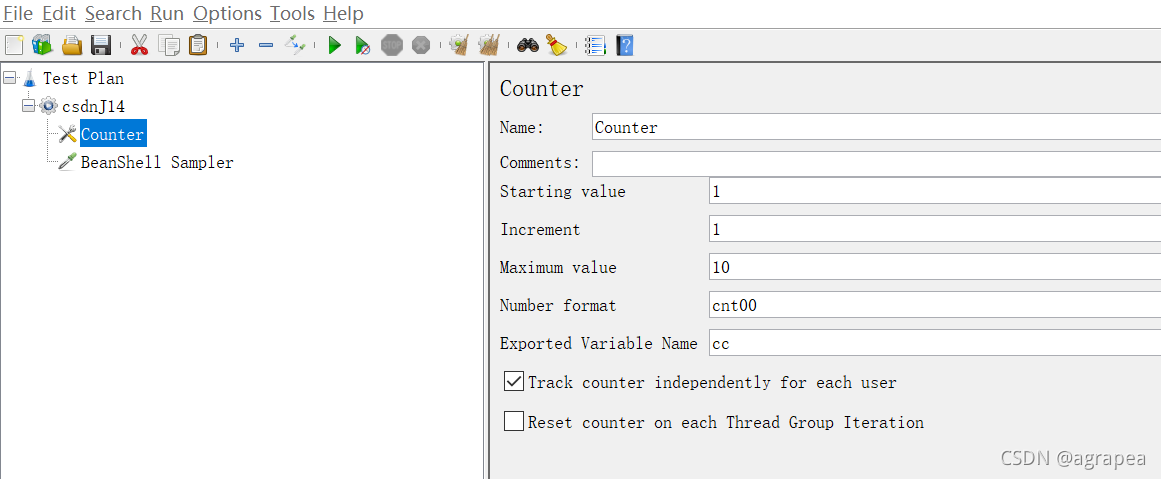This screenshot has width=1161, height=479.
Task: Open the Templates icon
Action: coord(42,46)
